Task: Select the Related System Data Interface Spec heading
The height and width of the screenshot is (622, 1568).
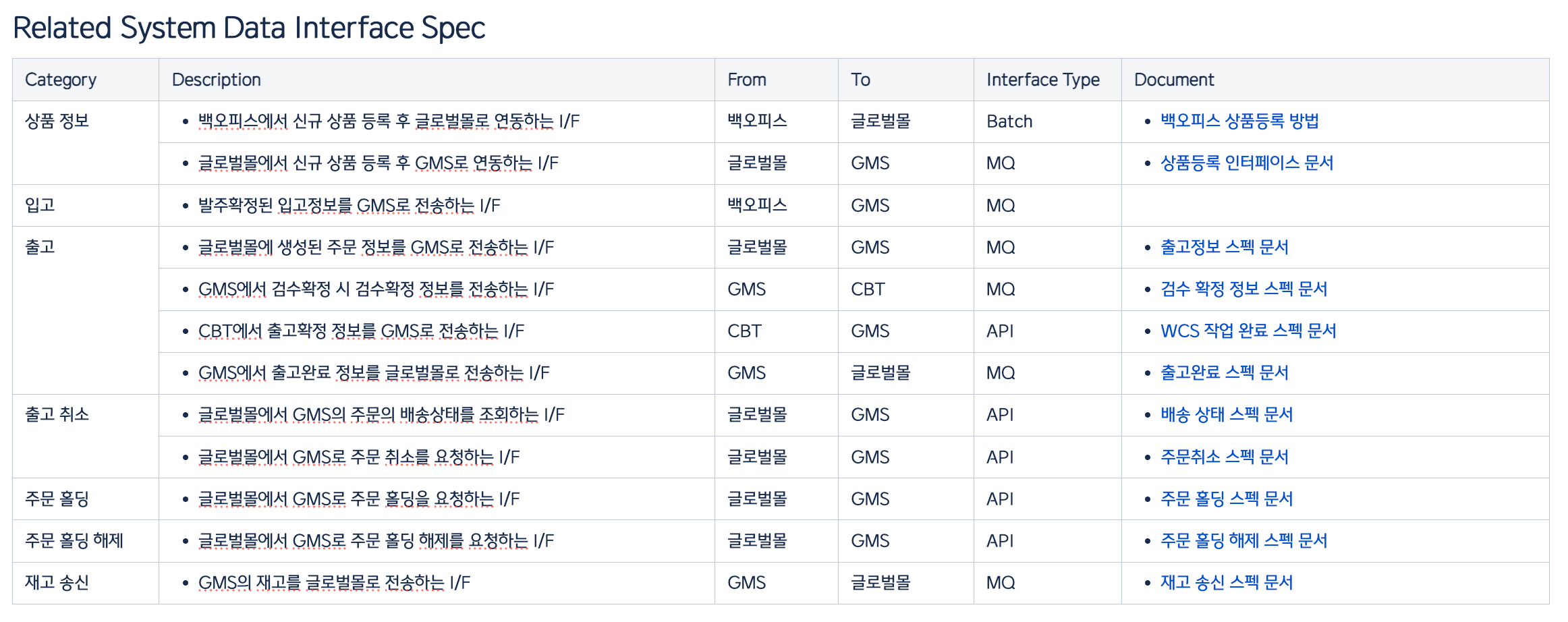Action: (x=249, y=28)
